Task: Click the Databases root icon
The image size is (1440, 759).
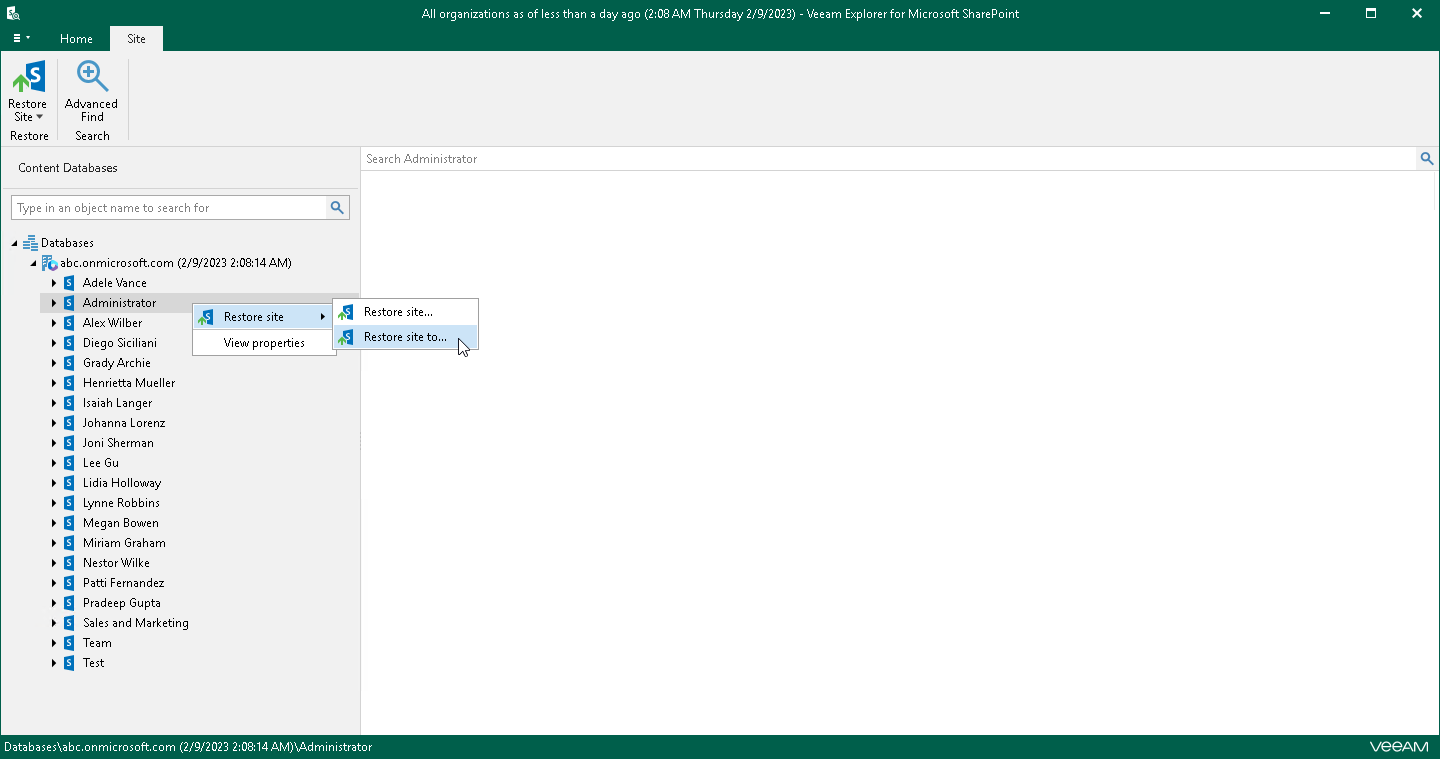Action: (30, 242)
